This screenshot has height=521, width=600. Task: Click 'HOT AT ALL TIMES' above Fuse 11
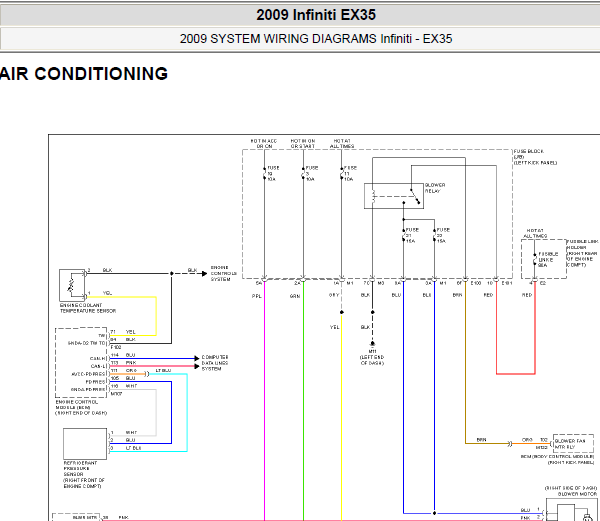pyautogui.click(x=342, y=143)
